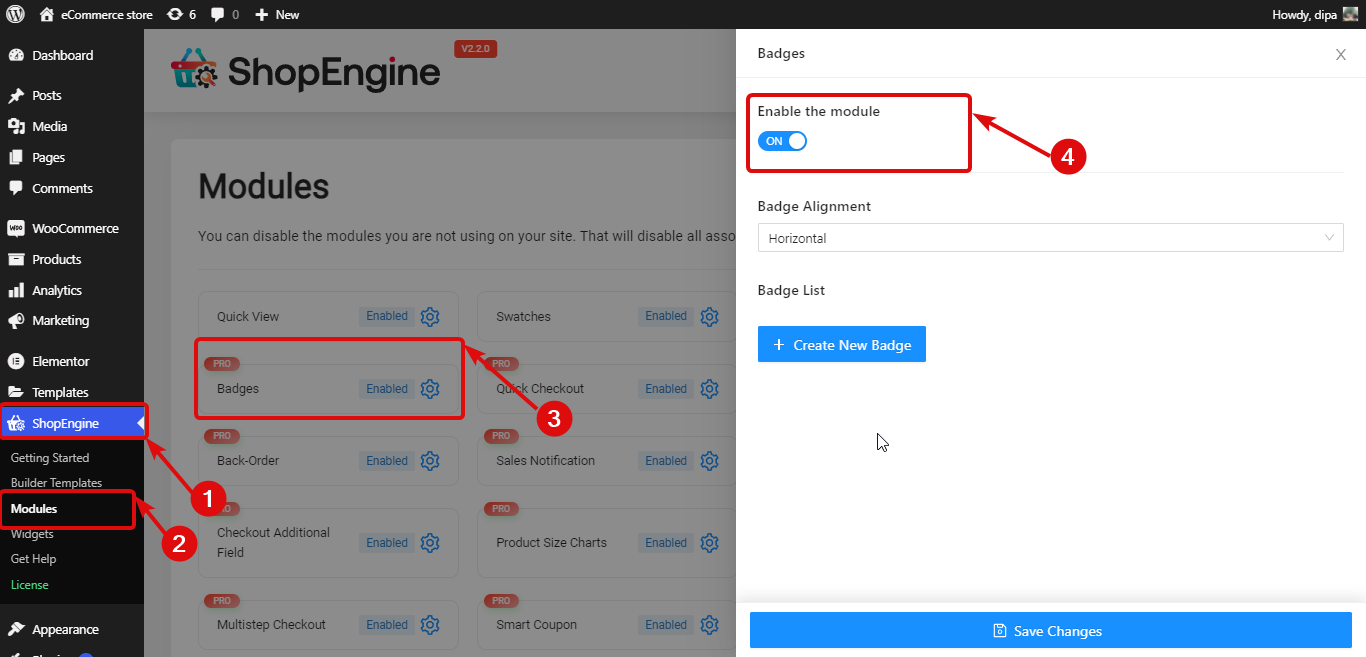The image size is (1366, 657).
Task: Open settings gear for Smart Coupon module
Action: (709, 625)
